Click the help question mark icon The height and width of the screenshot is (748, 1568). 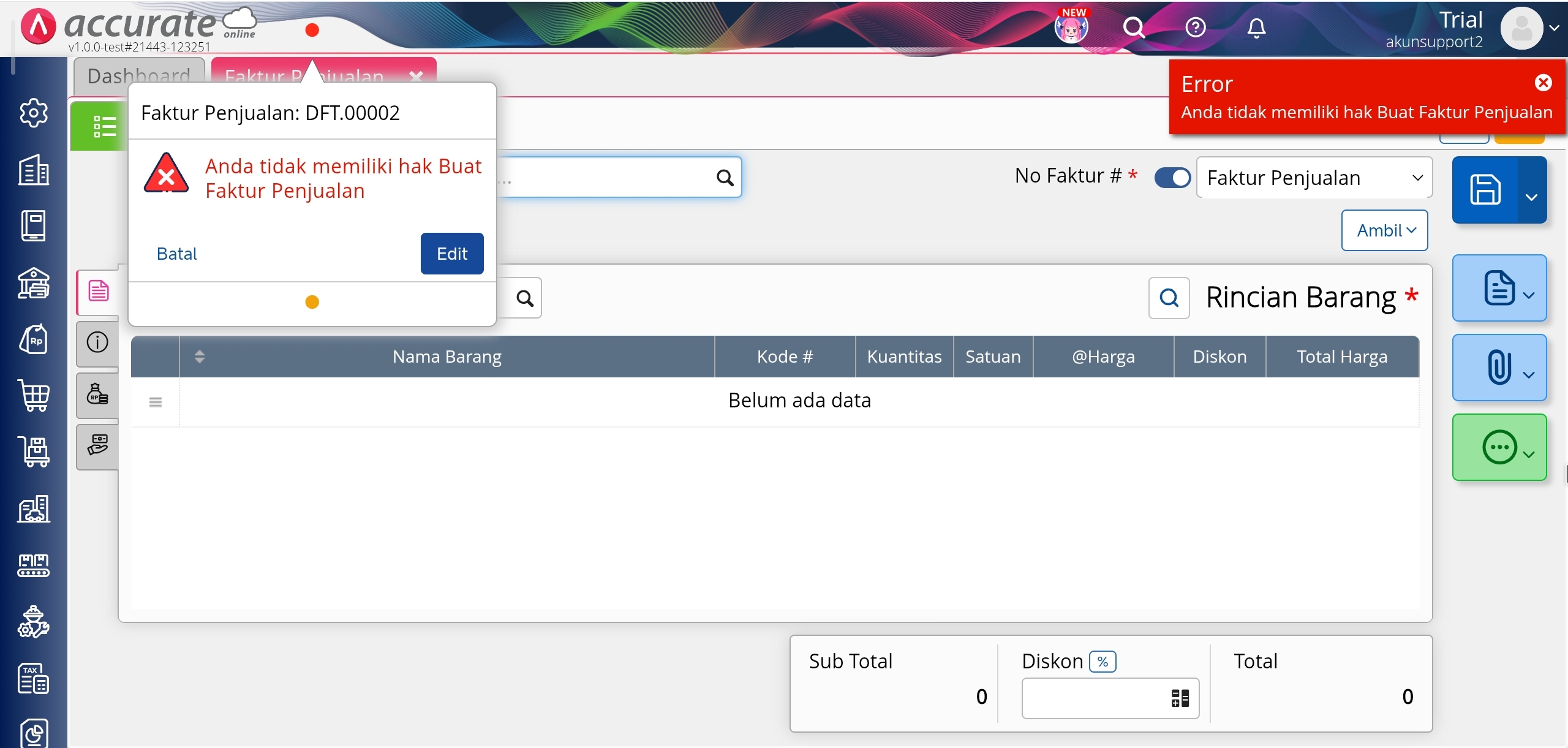click(x=1195, y=28)
